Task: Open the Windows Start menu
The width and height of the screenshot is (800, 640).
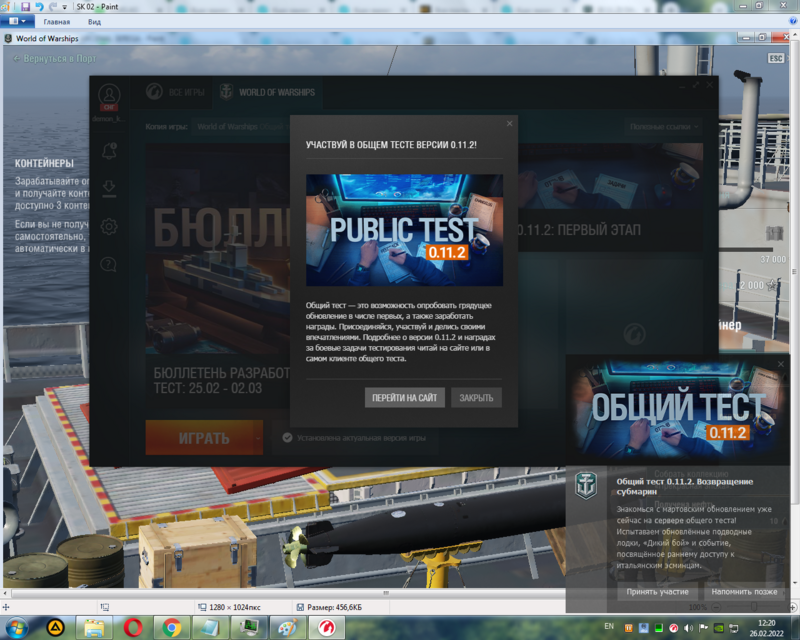Action: point(17,627)
